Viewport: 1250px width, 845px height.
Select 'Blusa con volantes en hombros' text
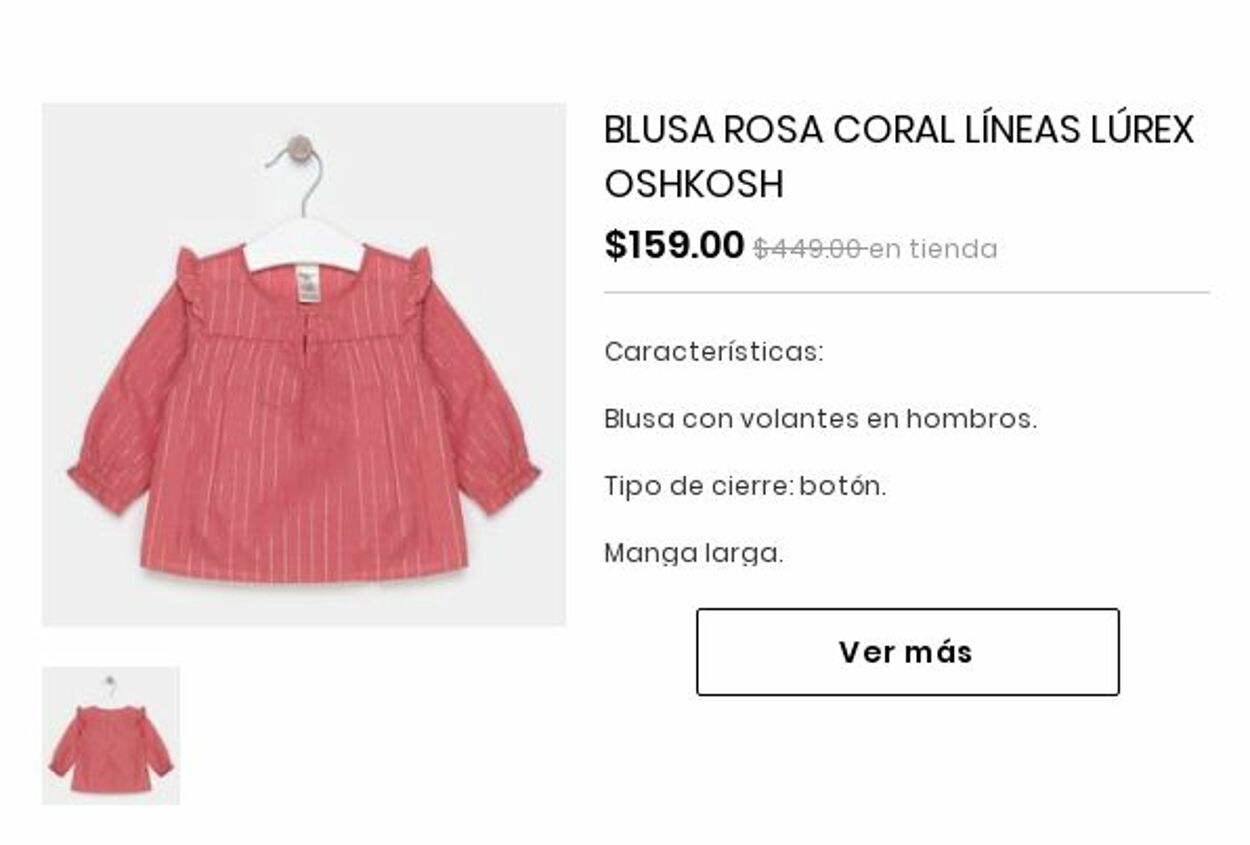click(821, 419)
